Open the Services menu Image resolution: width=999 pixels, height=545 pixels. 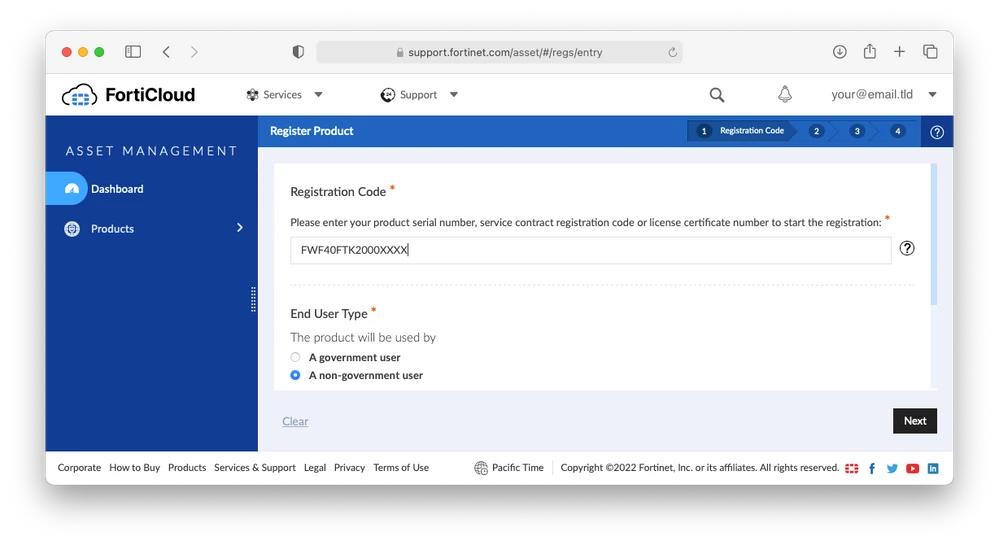[284, 95]
